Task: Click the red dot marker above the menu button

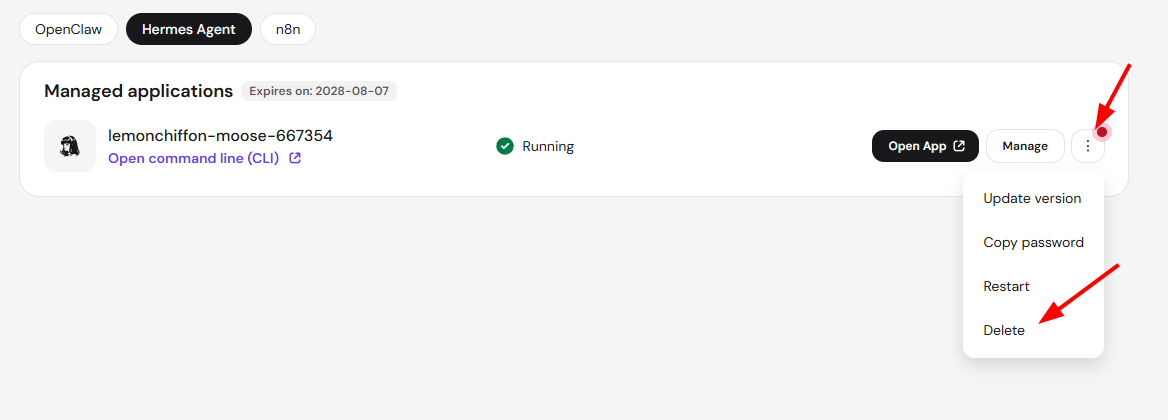Action: tap(1102, 132)
